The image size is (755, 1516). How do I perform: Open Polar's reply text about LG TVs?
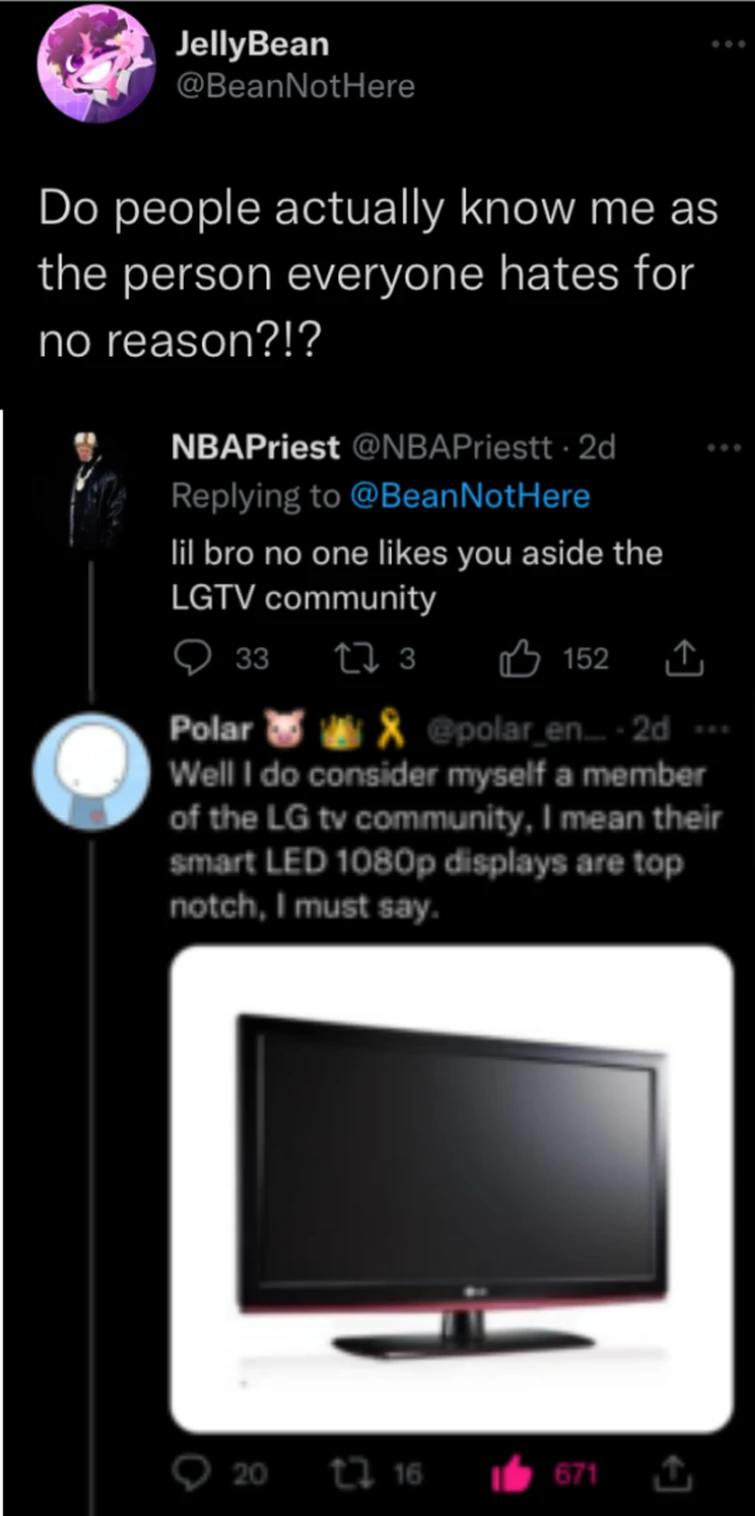[x=445, y=842]
